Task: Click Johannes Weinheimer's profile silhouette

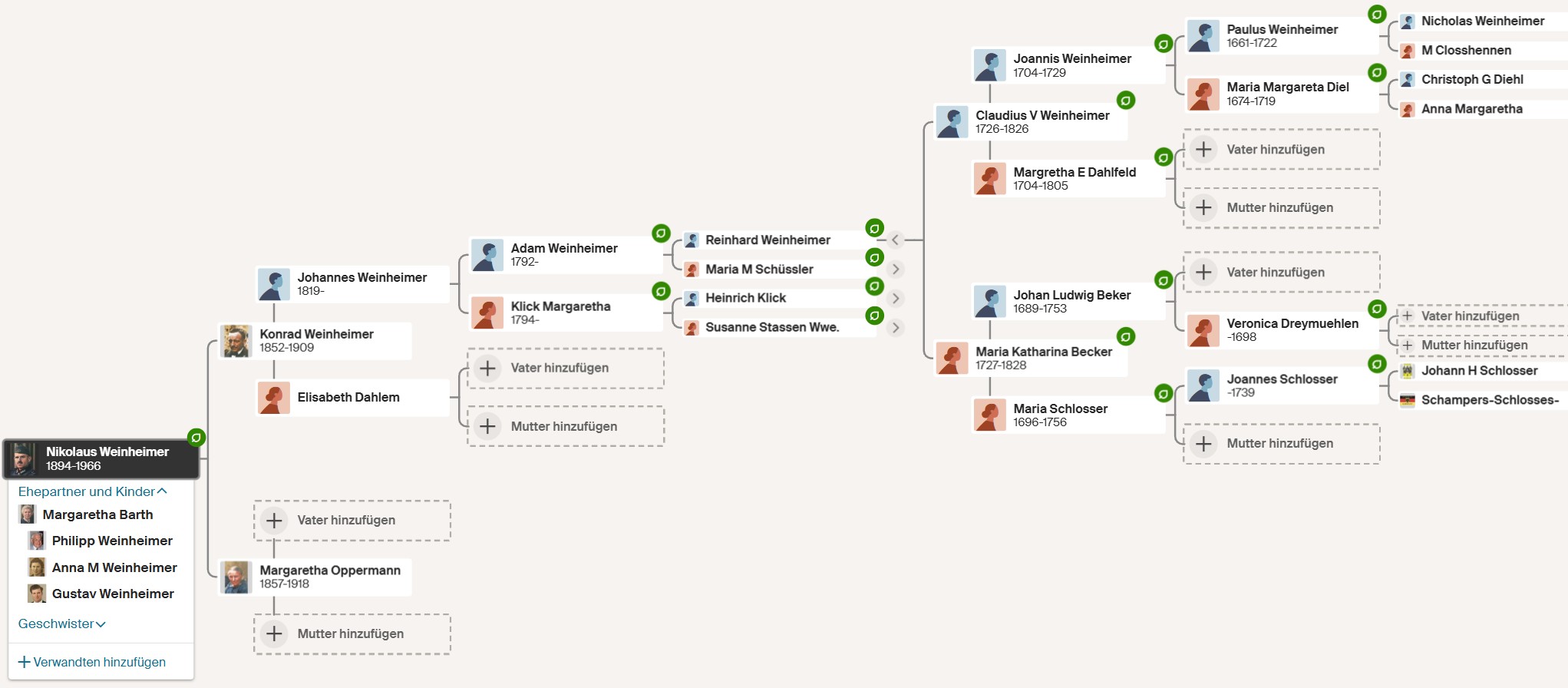Action: point(274,284)
